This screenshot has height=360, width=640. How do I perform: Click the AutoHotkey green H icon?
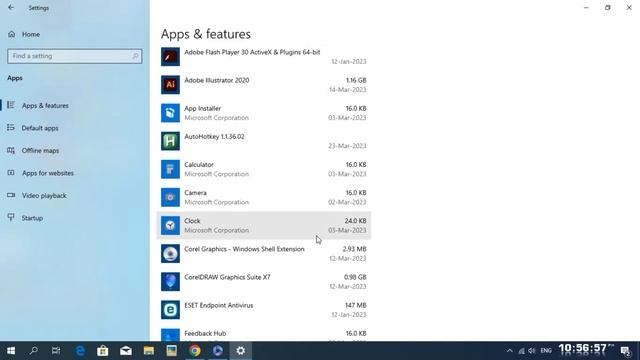point(170,141)
